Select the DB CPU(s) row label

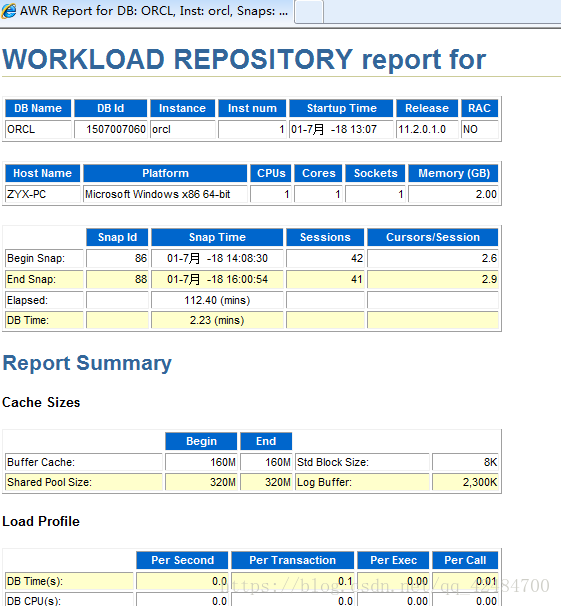[x=69, y=600]
